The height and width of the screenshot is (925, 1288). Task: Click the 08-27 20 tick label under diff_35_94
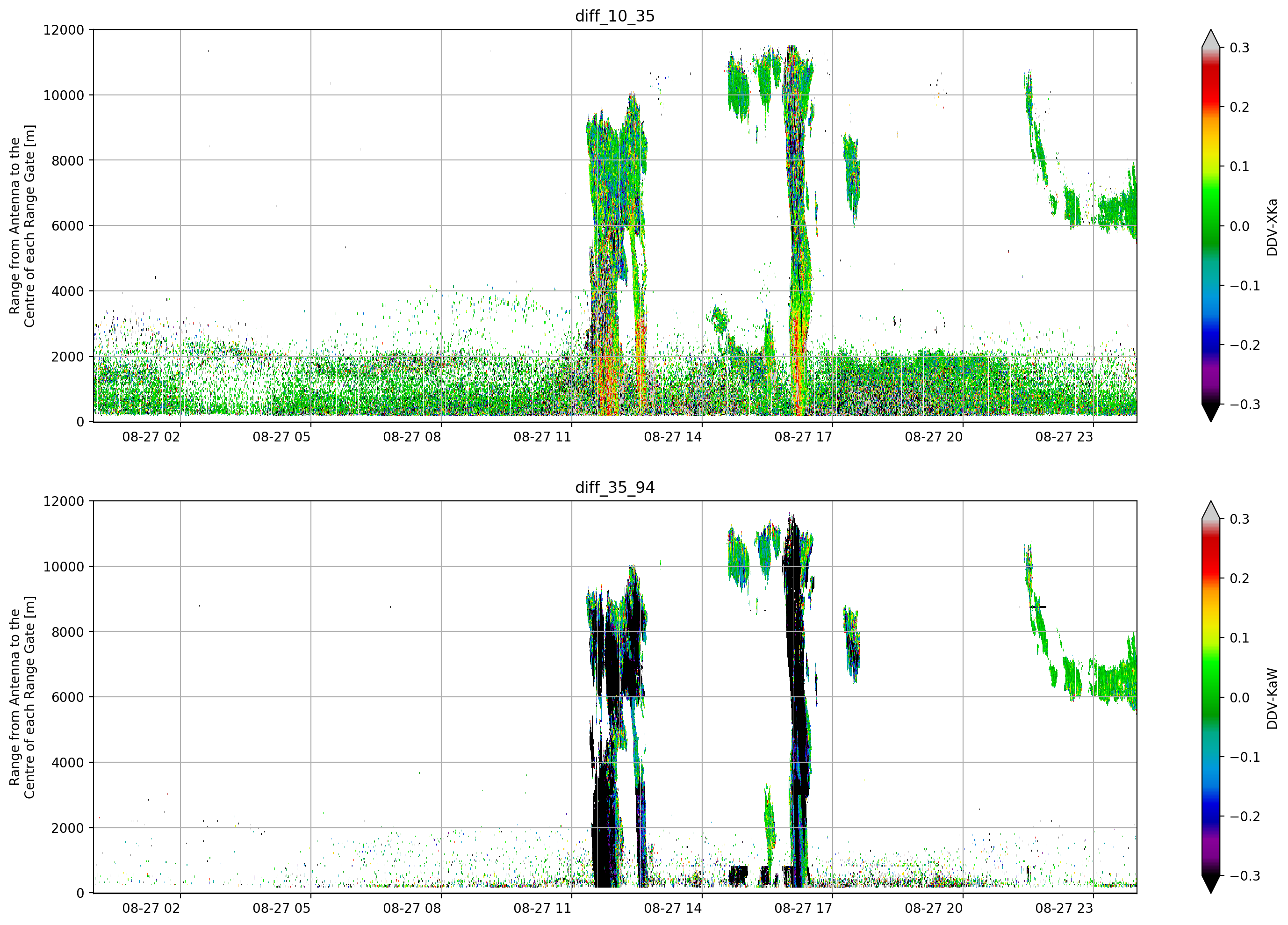934,908
